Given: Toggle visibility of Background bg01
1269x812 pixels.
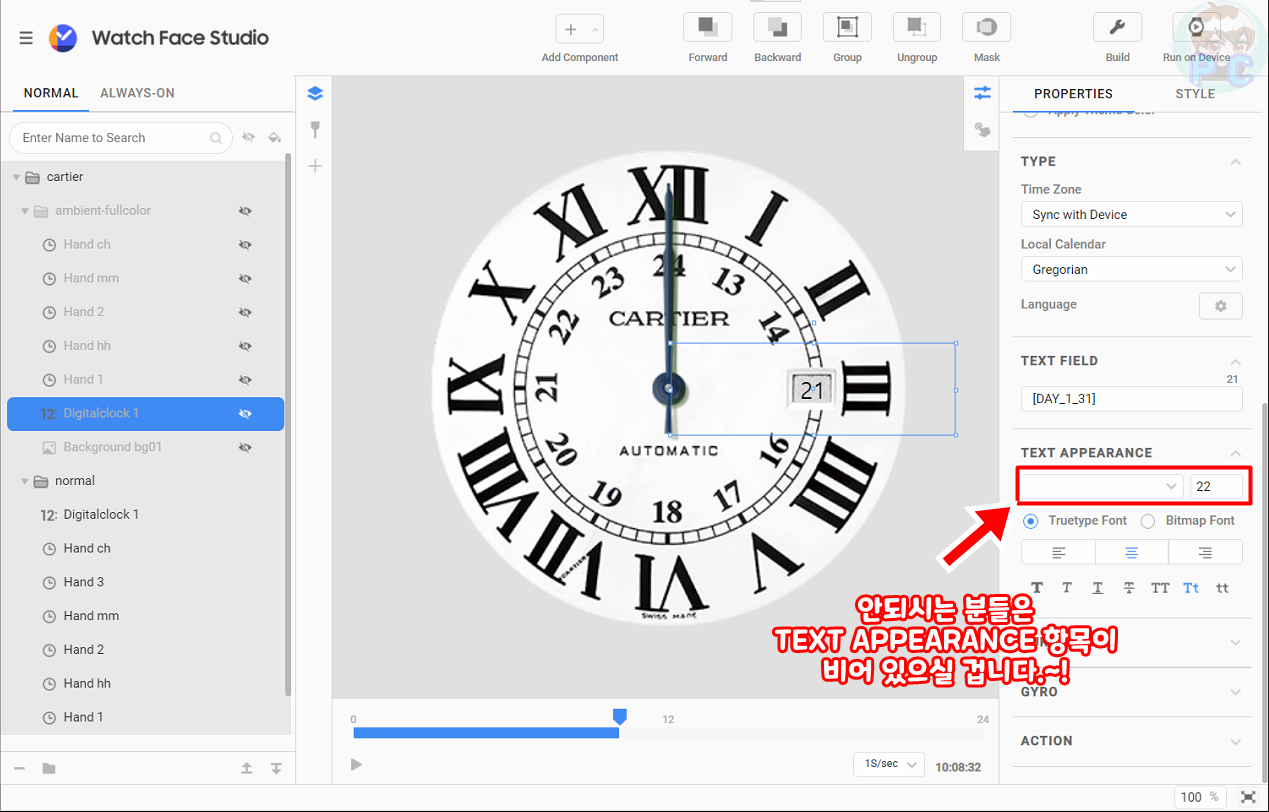Looking at the screenshot, I should tap(245, 448).
